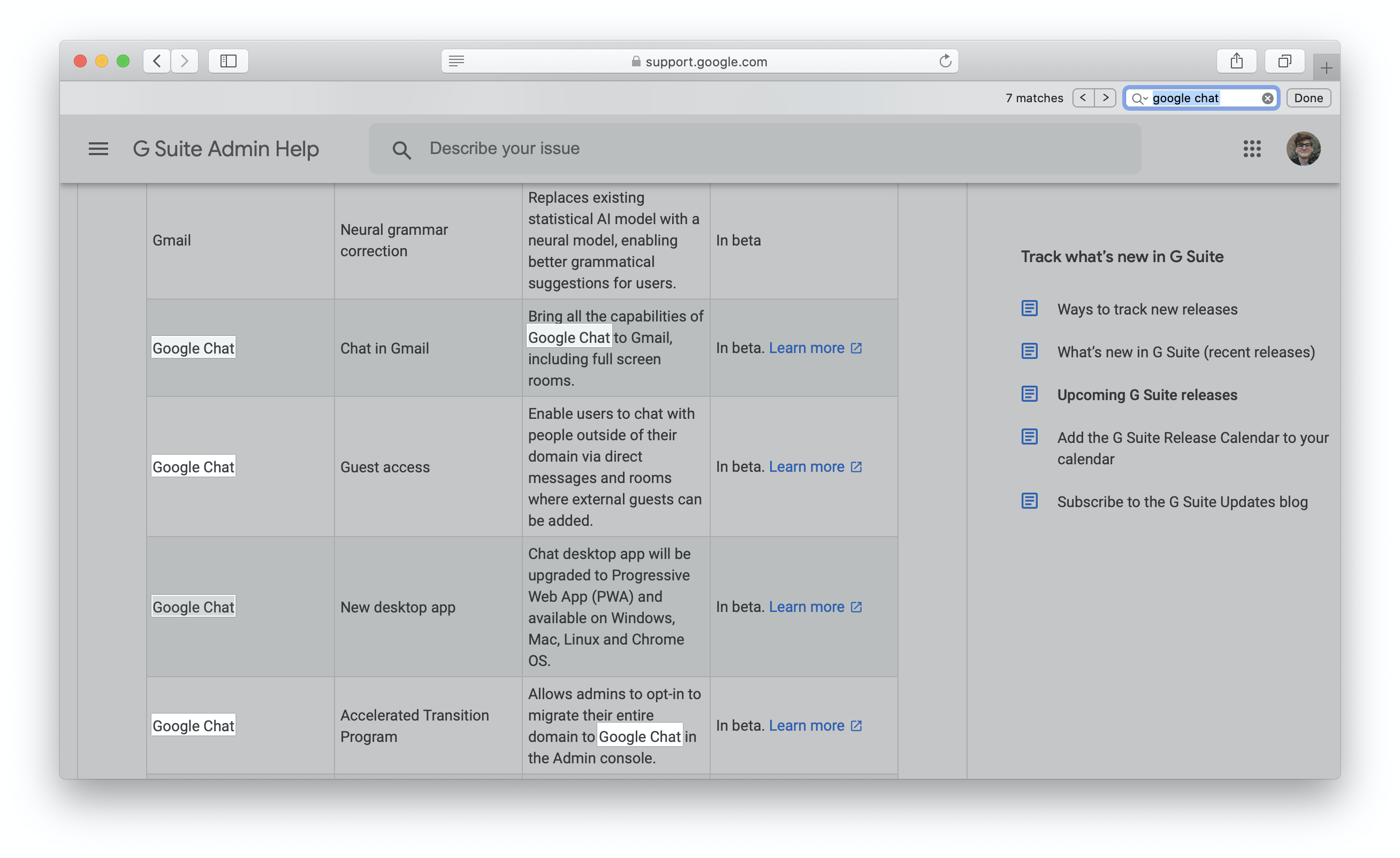Open Subscribe to the G Suite Updates blog

(x=1182, y=501)
